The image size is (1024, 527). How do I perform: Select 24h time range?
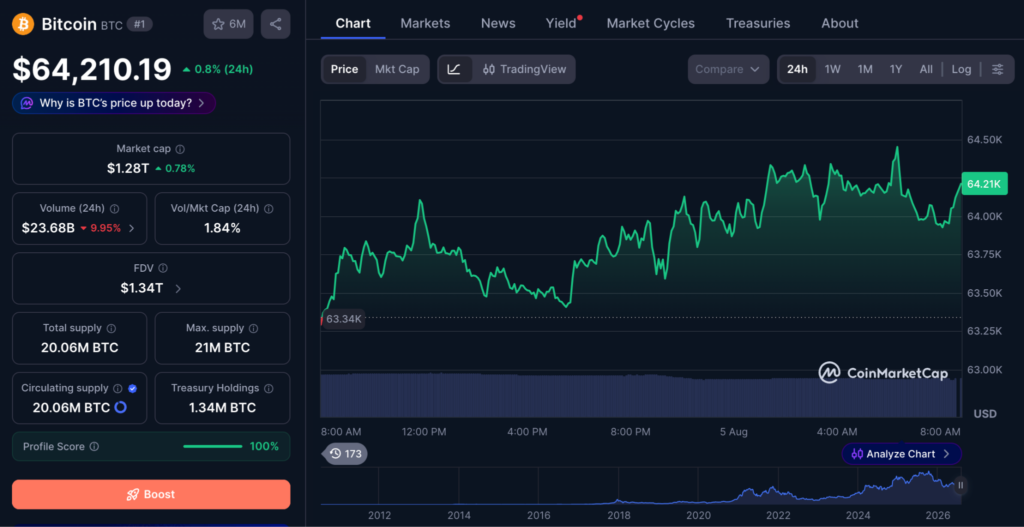coord(797,69)
